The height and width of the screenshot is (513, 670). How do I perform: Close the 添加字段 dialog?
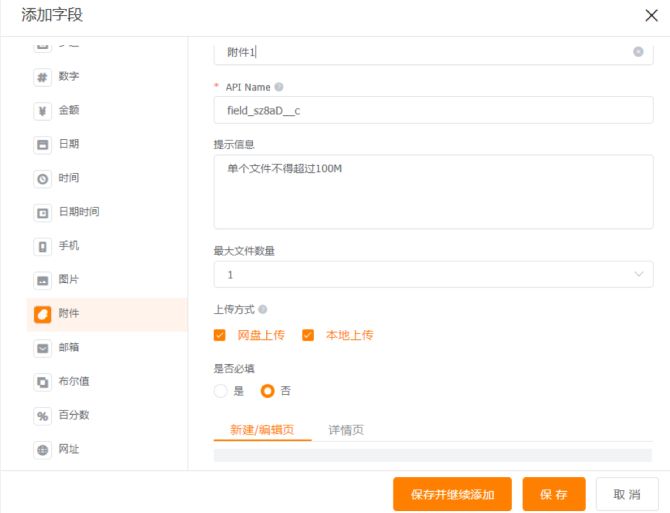point(652,15)
